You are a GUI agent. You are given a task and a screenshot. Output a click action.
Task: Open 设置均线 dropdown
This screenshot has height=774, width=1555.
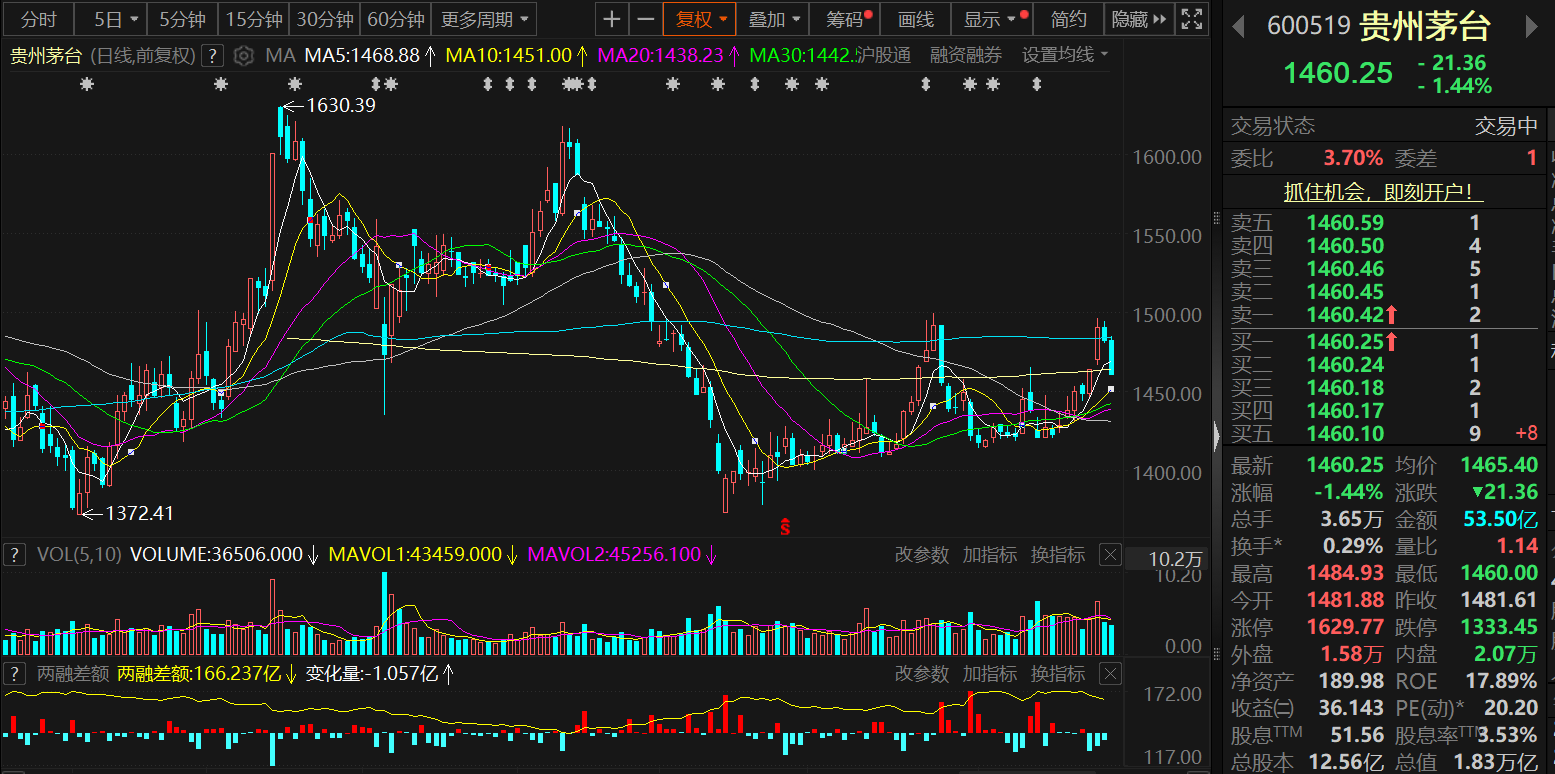pos(1065,56)
